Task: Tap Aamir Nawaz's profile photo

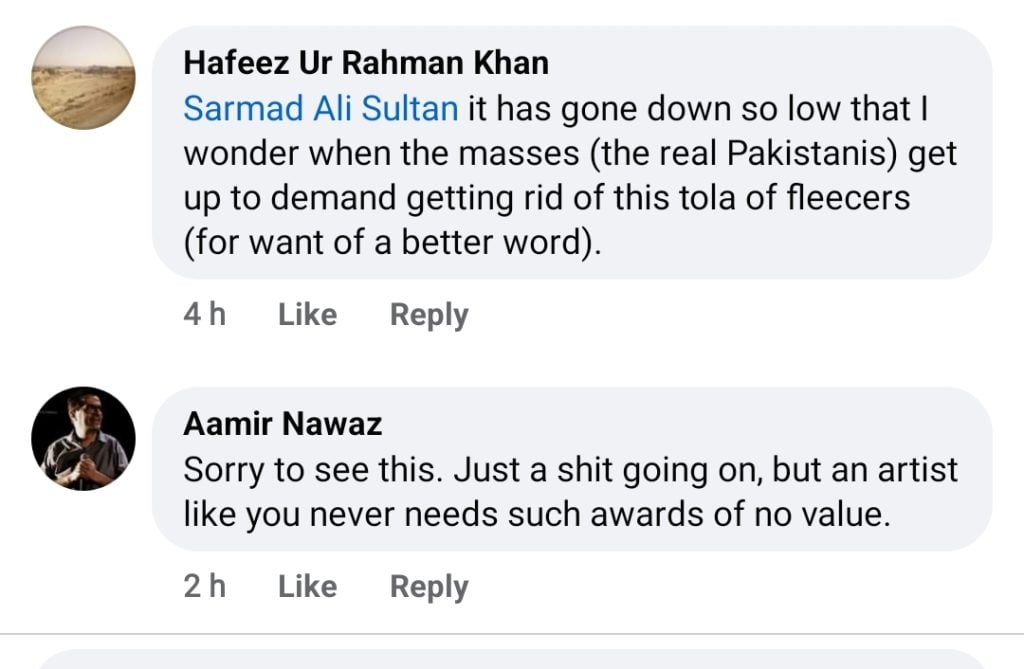Action: pos(83,438)
